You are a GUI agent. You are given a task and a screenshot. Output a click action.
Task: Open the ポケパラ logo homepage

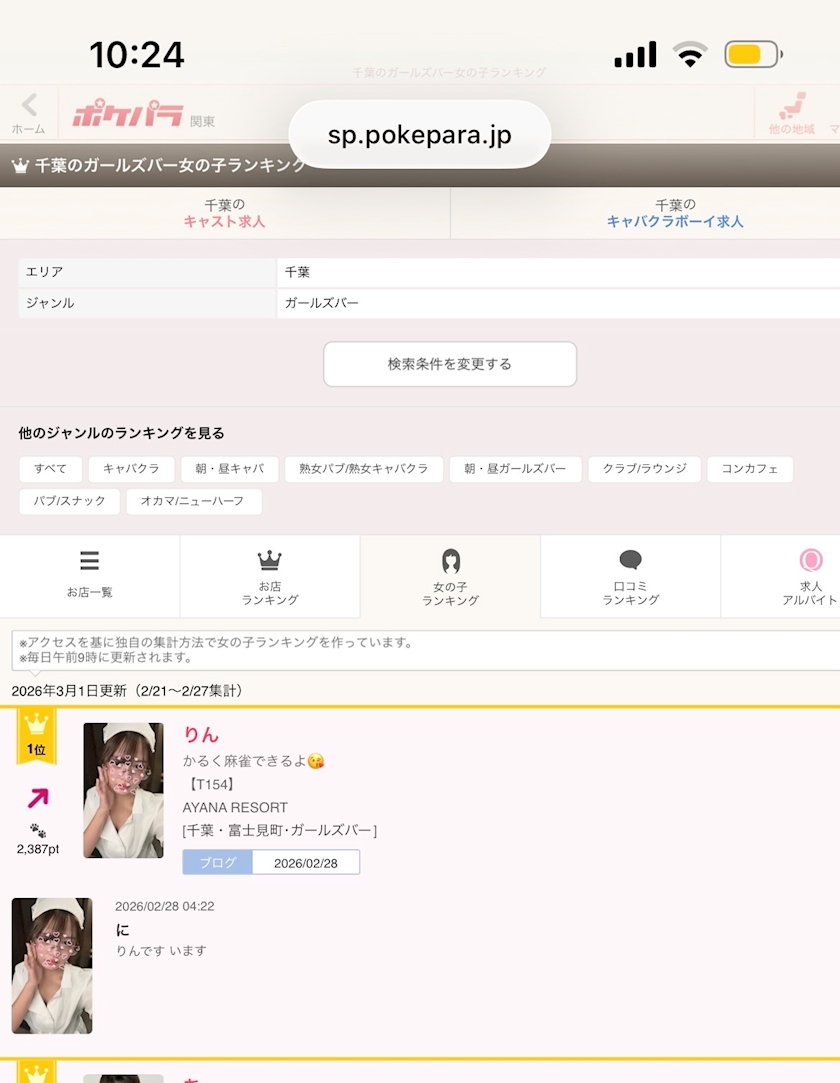tap(127, 116)
